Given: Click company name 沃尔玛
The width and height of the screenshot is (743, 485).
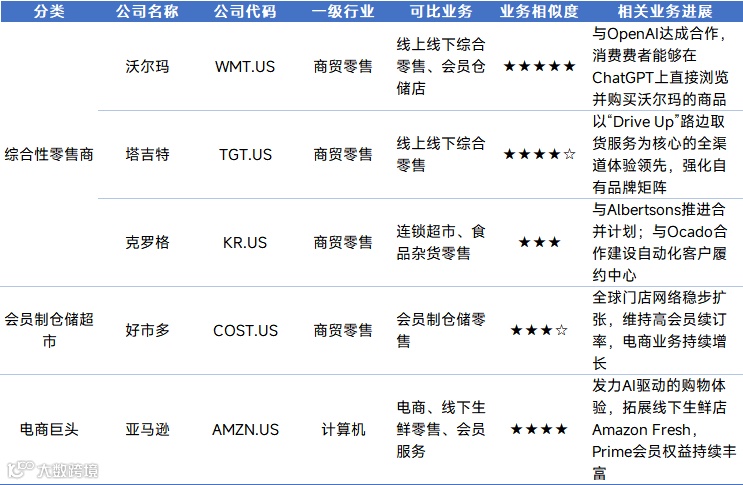Looking at the screenshot, I should tap(147, 66).
